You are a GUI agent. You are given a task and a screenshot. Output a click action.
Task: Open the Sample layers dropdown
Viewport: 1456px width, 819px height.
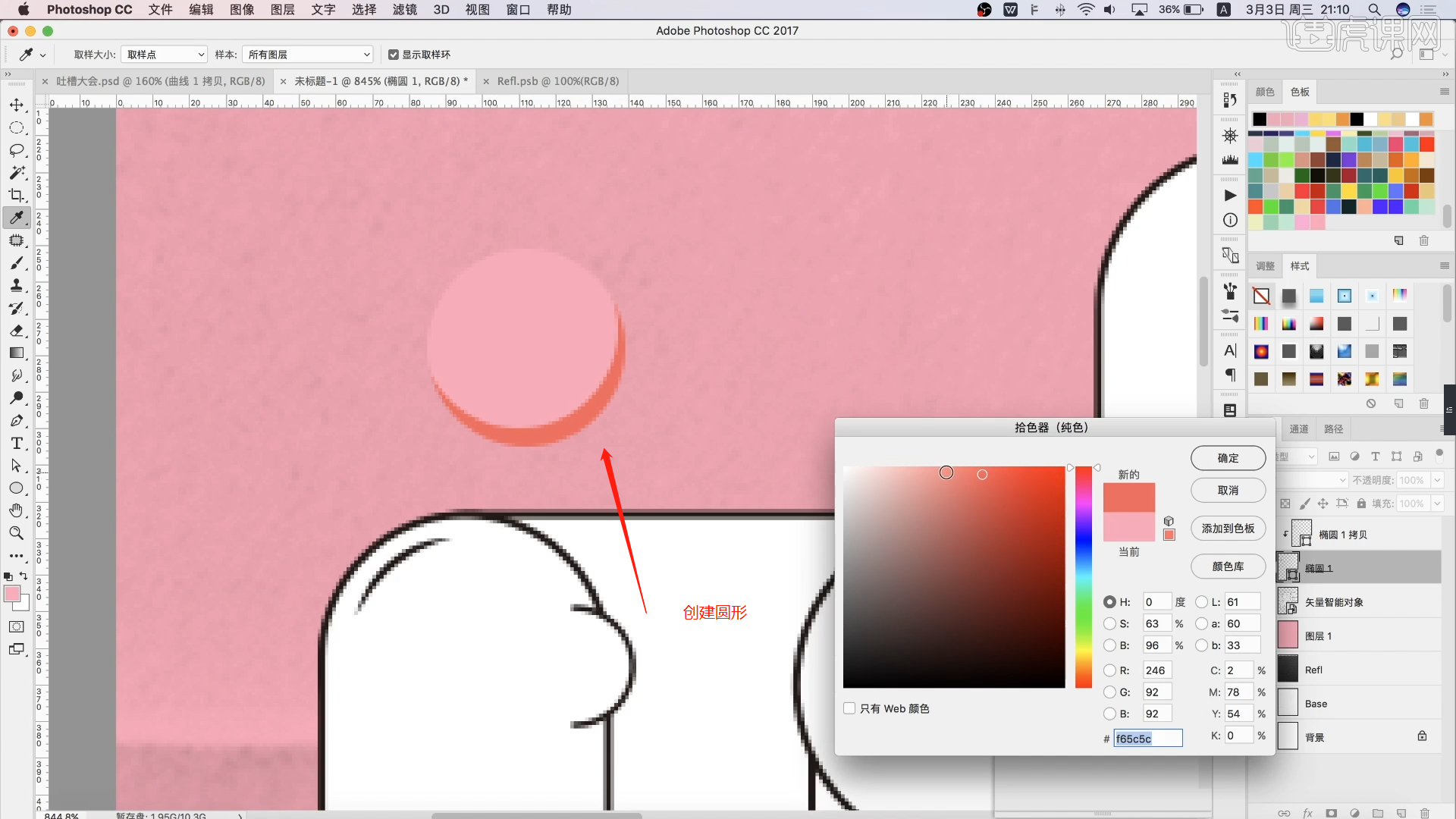click(x=308, y=55)
